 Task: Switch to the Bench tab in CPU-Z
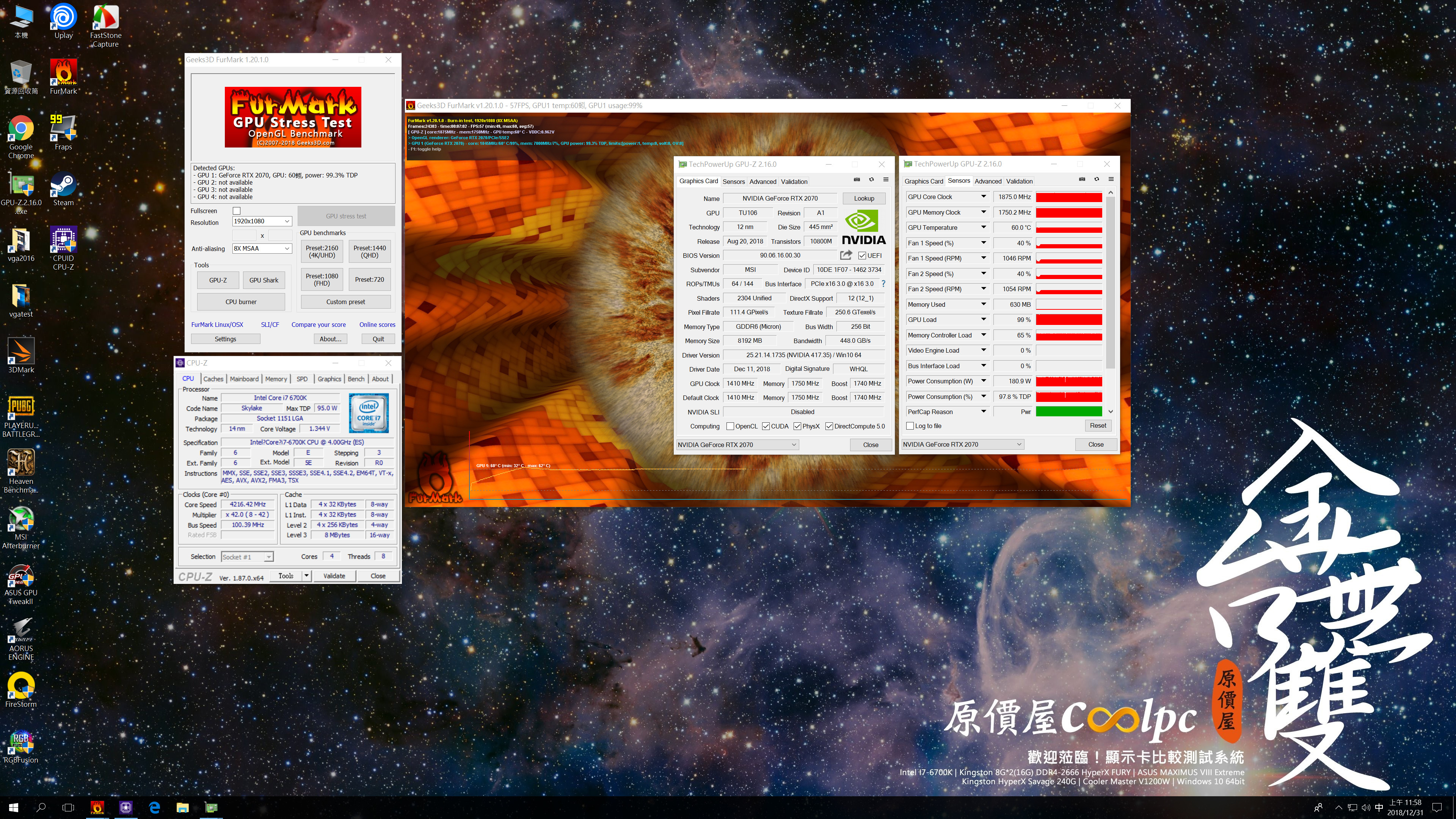(356, 379)
